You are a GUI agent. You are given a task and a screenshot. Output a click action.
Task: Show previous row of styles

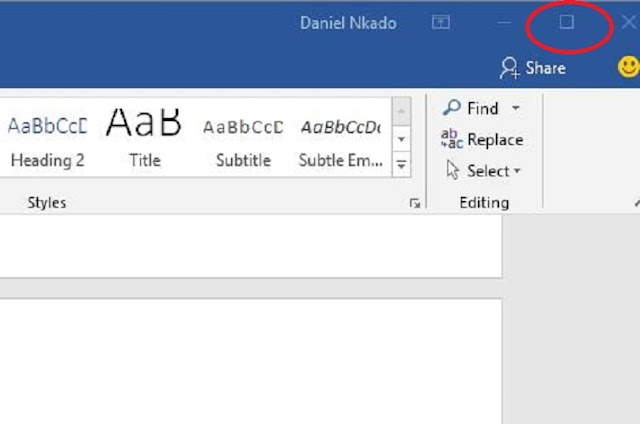click(x=401, y=111)
